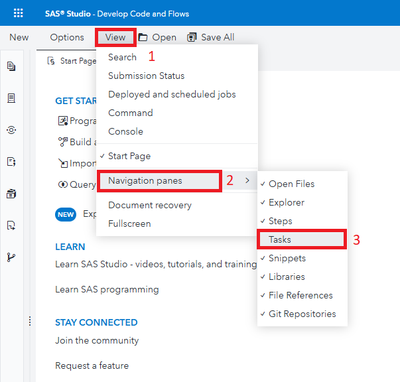Click the blue NEW badge

pos(65,214)
